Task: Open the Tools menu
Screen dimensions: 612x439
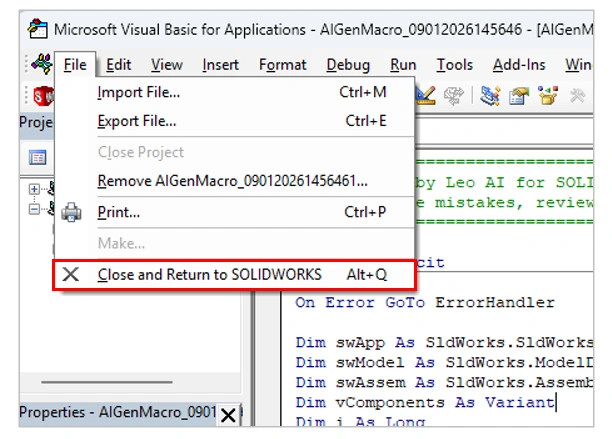Action: pos(455,64)
